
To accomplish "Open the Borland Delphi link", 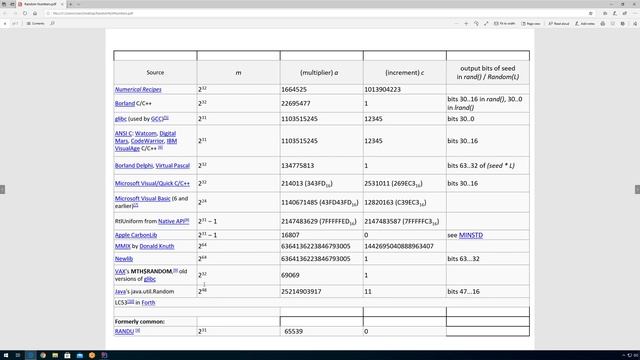I will (x=133, y=166).
